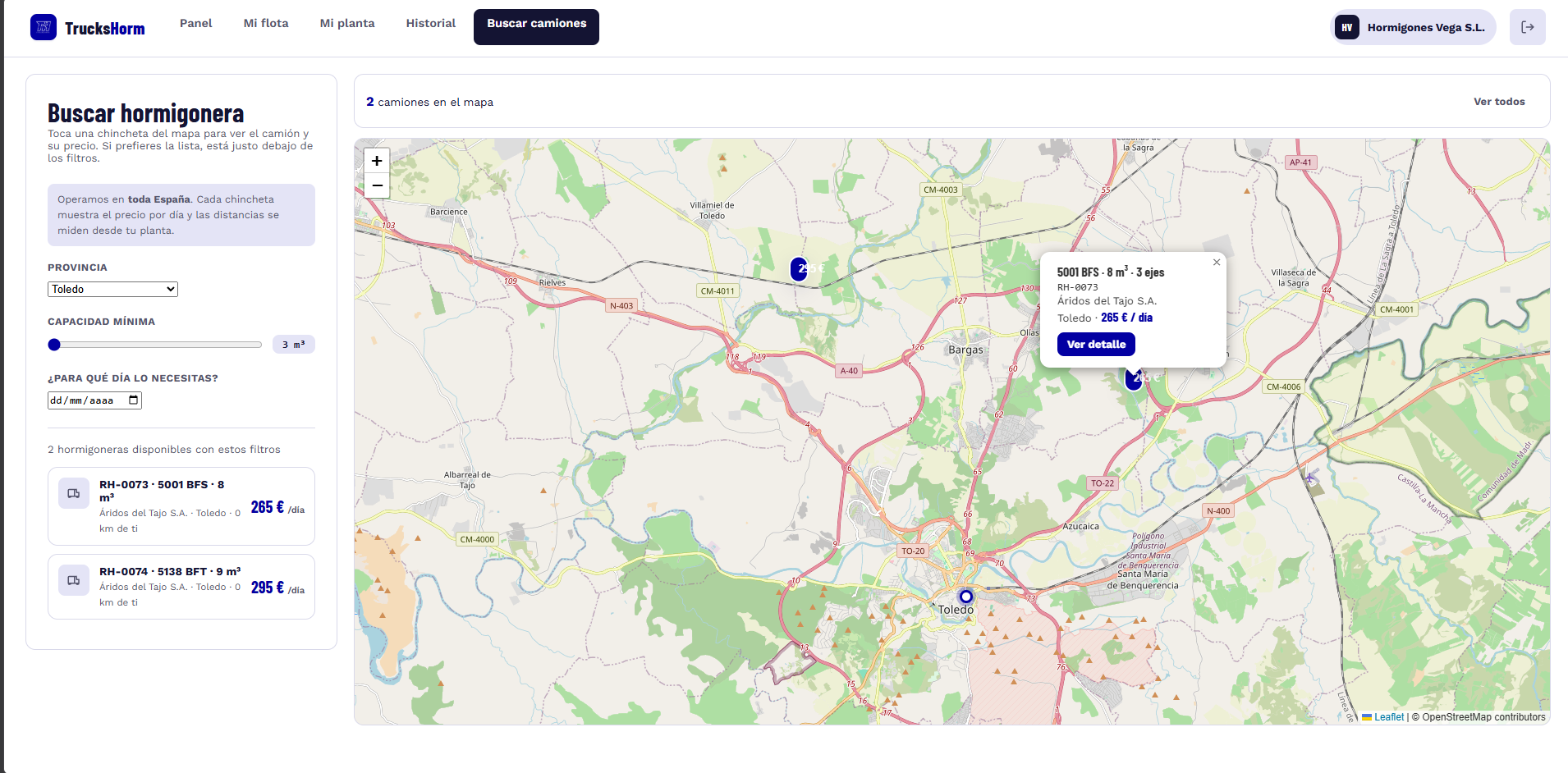Click the Hormigones Vega S.L. account button

tap(1413, 27)
